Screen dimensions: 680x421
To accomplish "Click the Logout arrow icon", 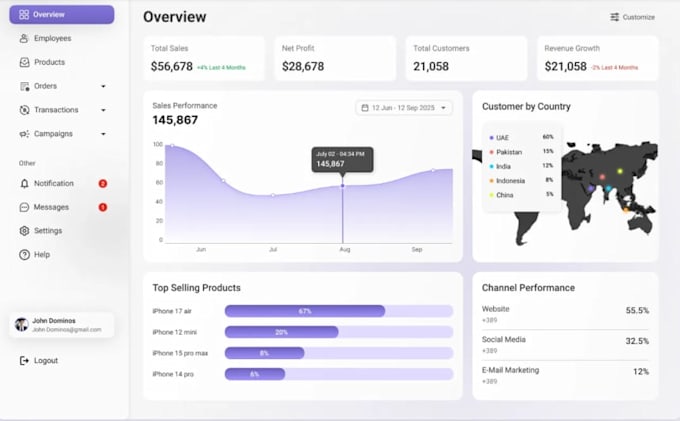I will (x=24, y=361).
